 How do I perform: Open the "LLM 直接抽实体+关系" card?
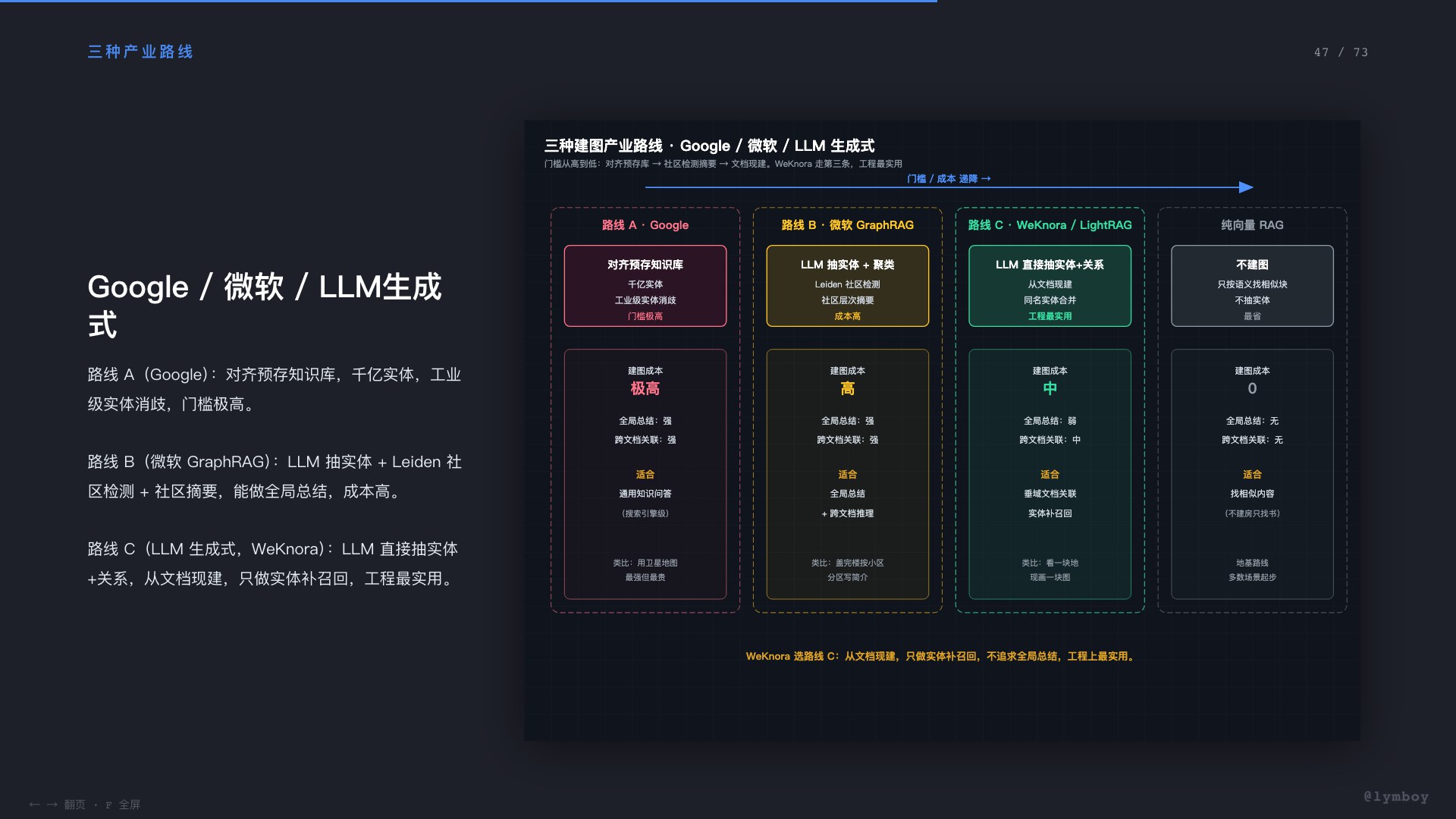1050,286
